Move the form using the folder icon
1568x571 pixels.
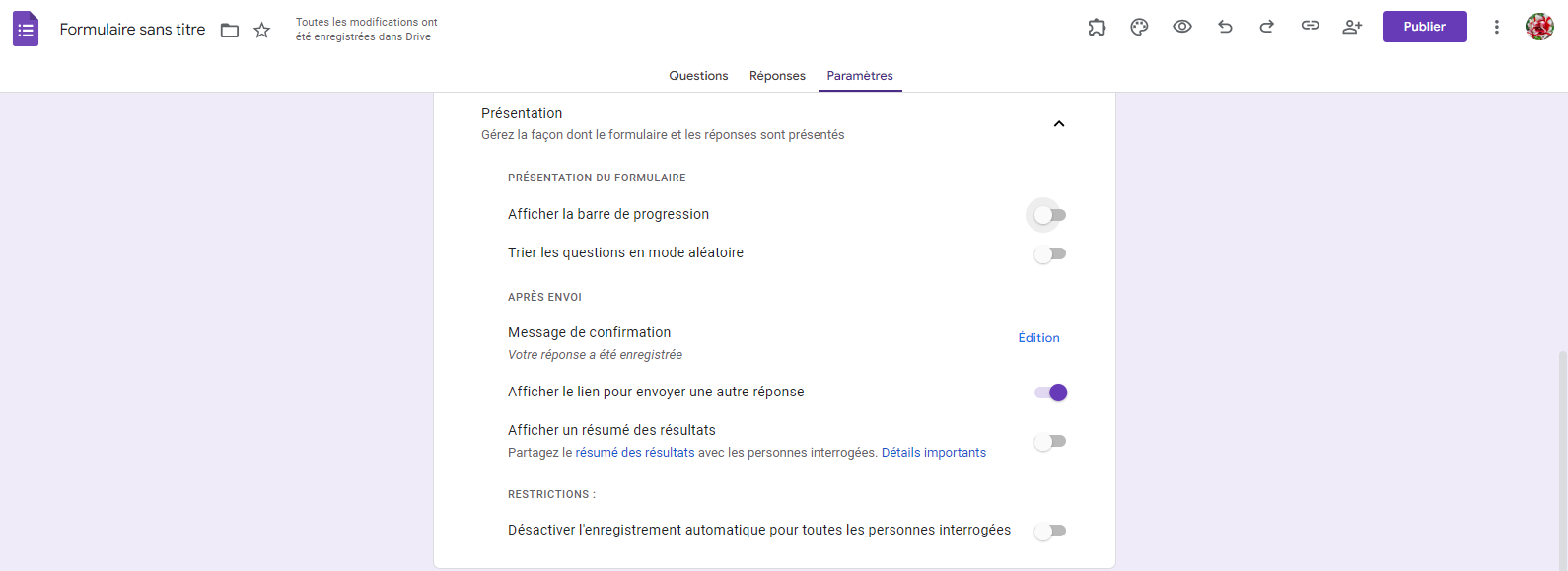[229, 30]
